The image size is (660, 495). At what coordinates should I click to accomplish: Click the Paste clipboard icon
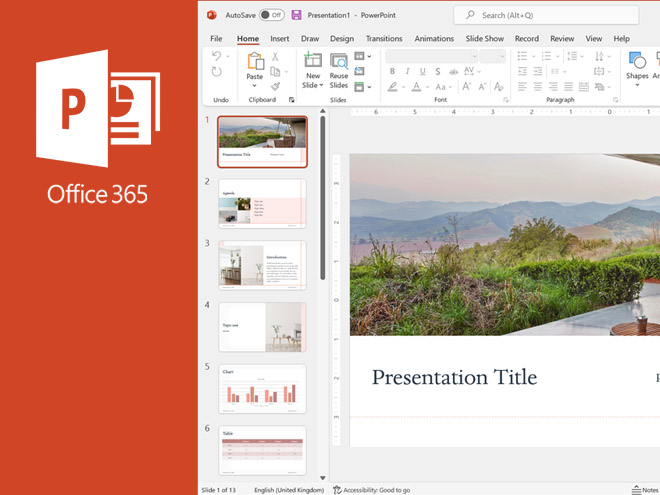(x=255, y=63)
